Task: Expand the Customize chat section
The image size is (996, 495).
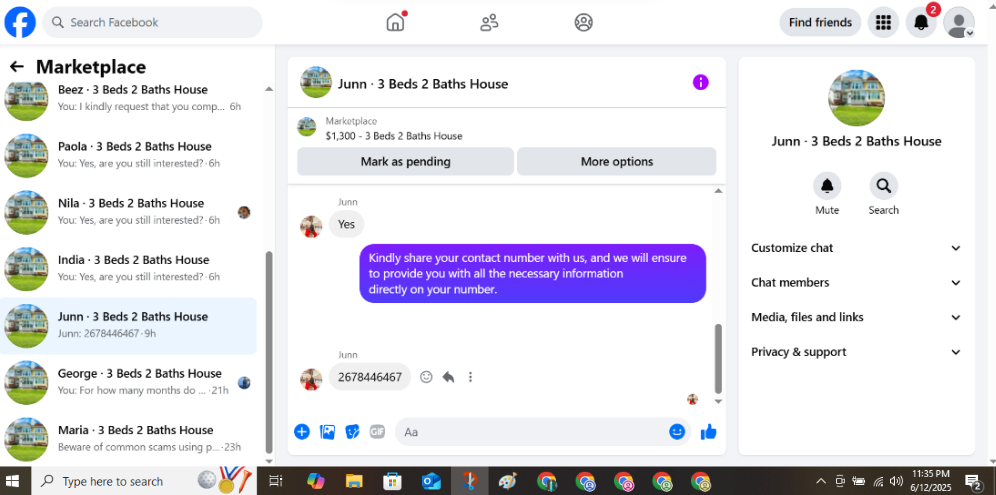Action: pyautogui.click(x=856, y=248)
